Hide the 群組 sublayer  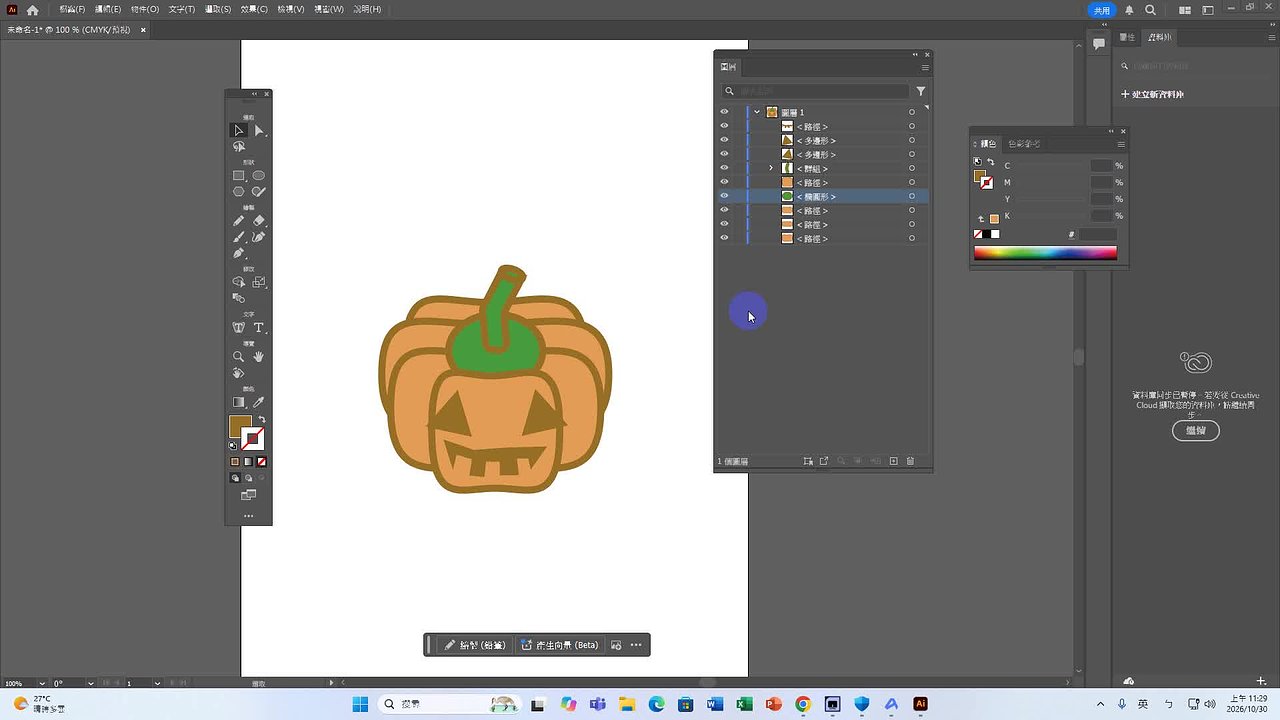[724, 168]
